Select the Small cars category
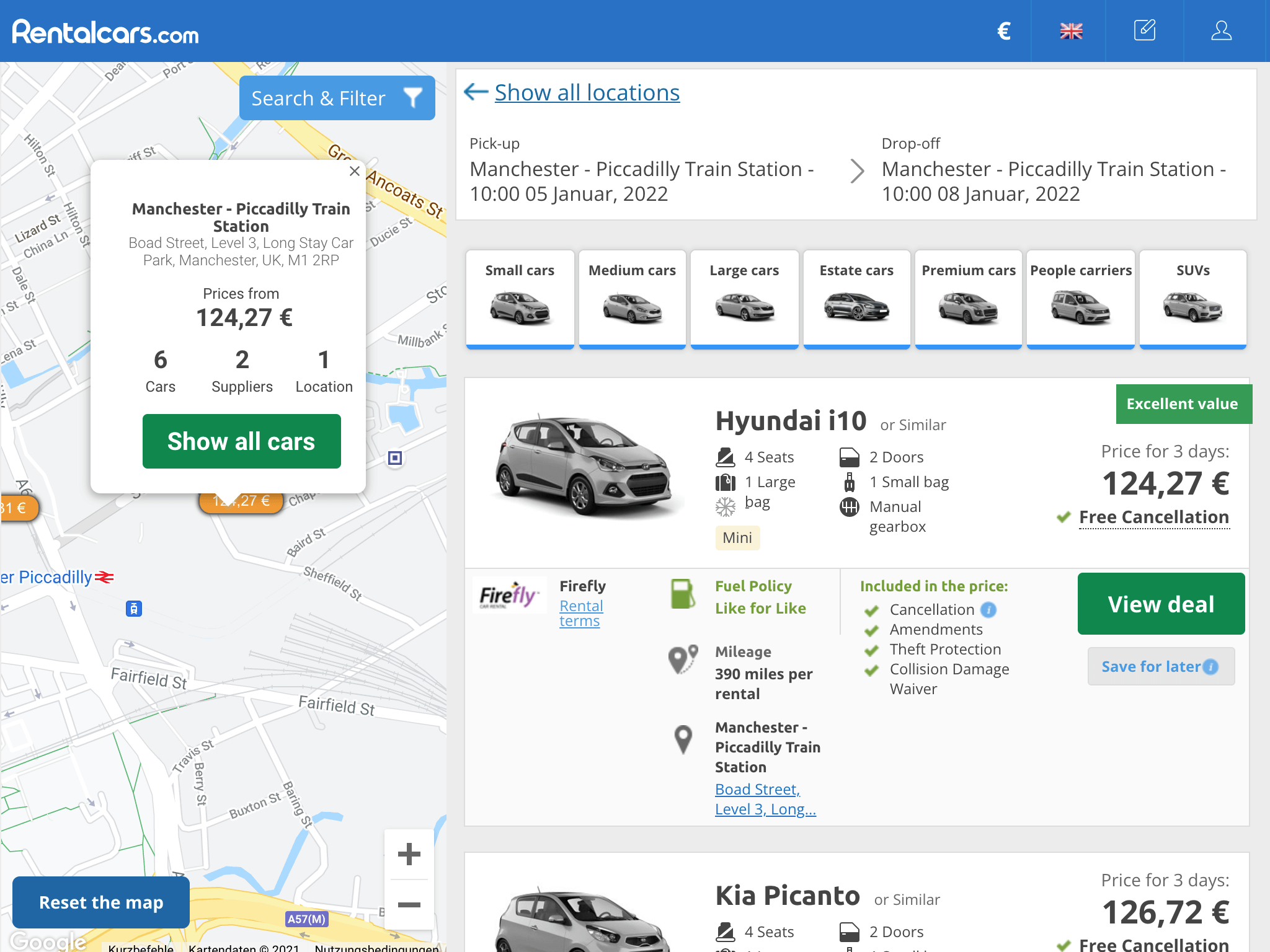The width and height of the screenshot is (1270, 952). (x=520, y=299)
